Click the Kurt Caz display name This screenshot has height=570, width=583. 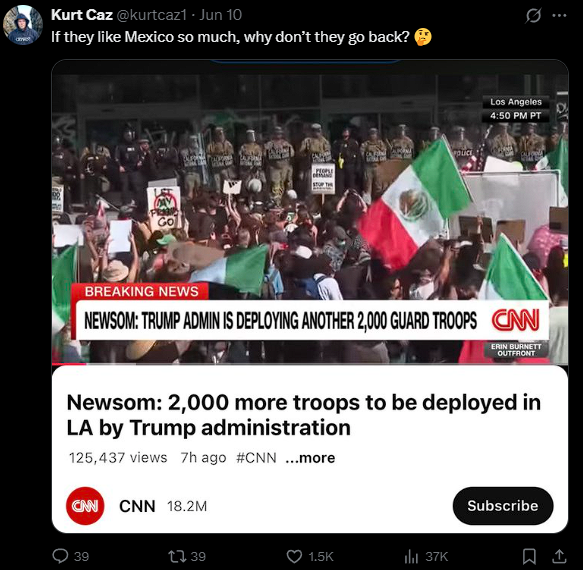pyautogui.click(x=82, y=15)
